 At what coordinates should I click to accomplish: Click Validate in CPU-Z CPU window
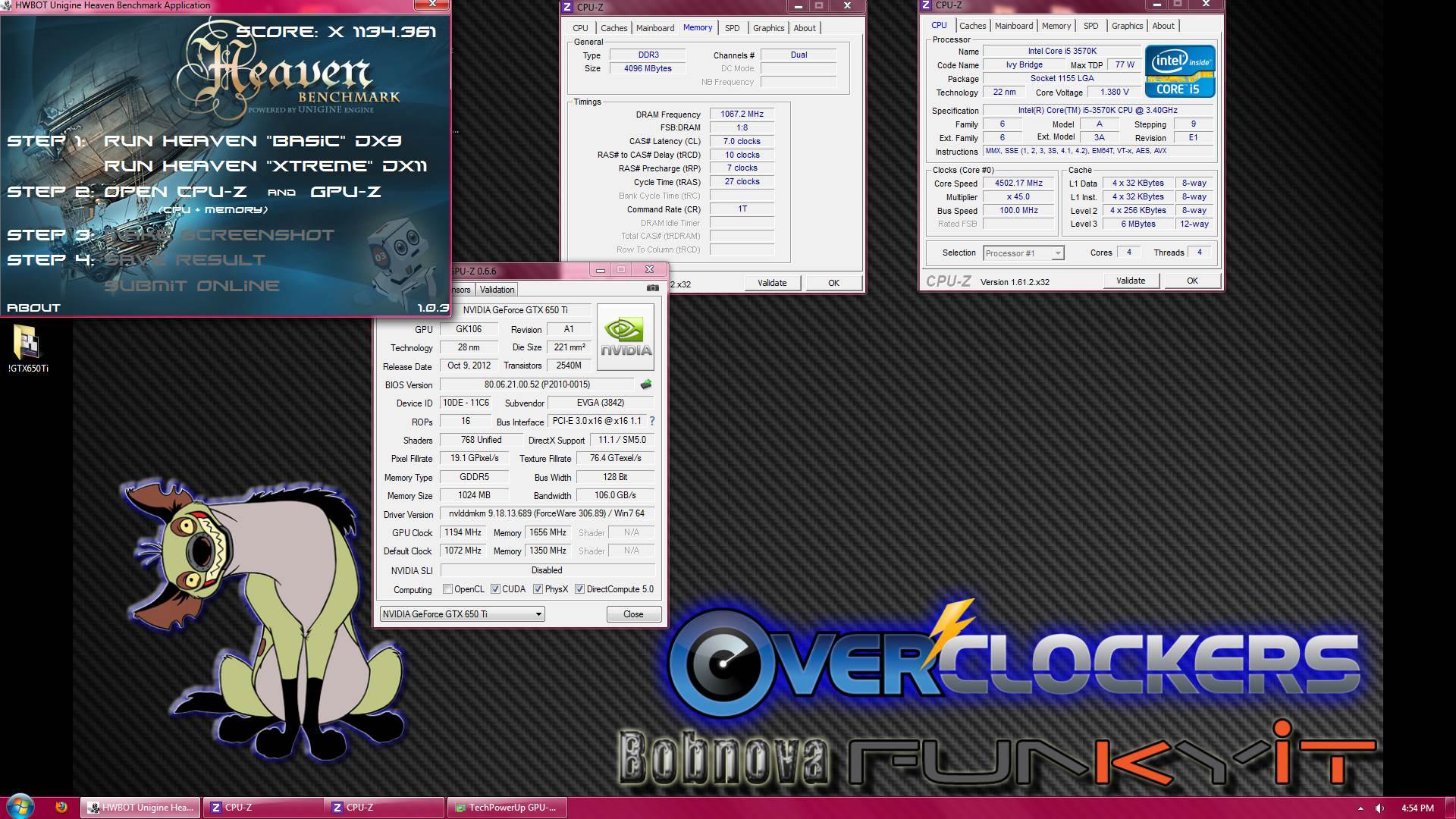(1131, 281)
